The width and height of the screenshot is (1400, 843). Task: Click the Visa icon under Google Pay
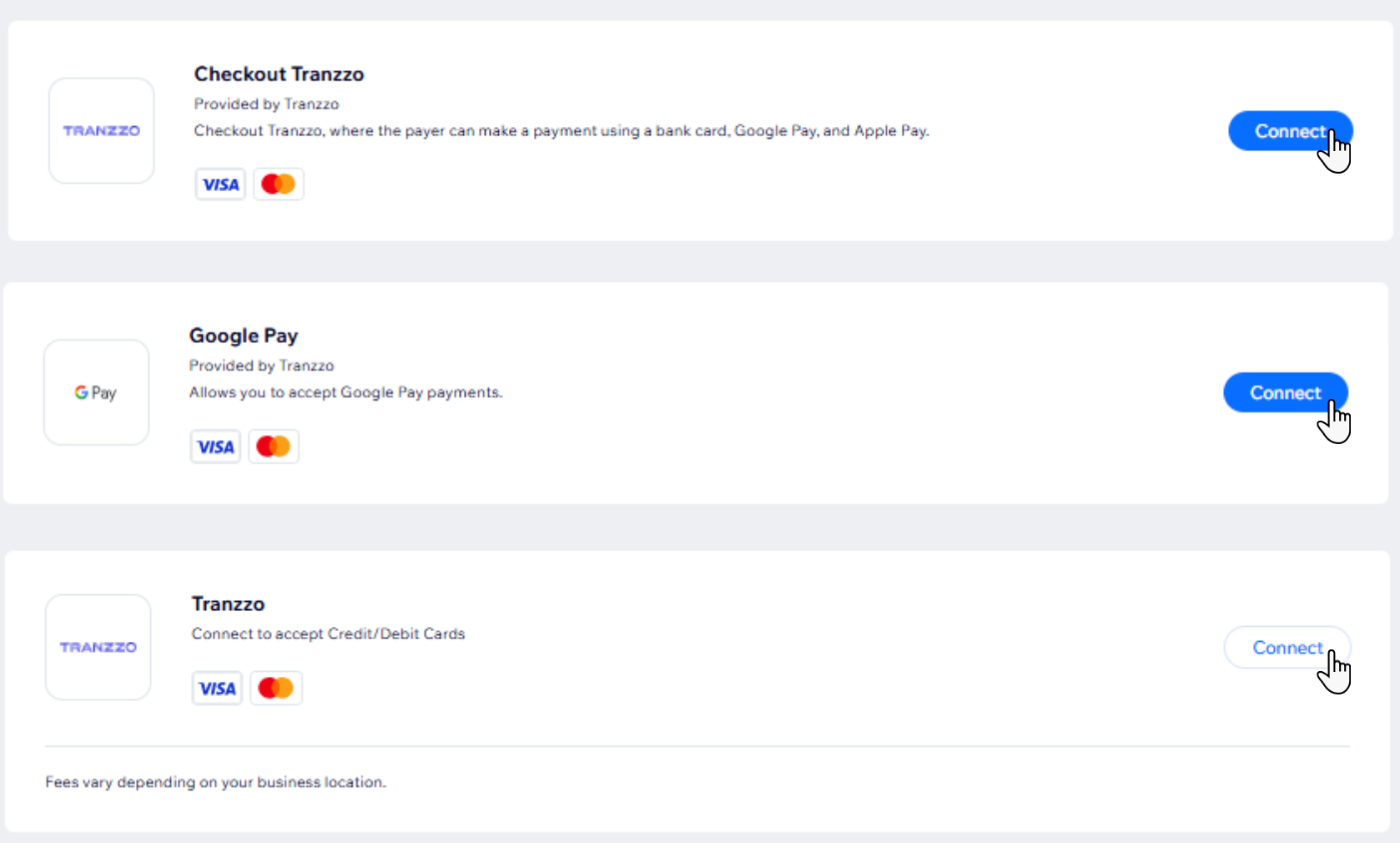click(215, 447)
